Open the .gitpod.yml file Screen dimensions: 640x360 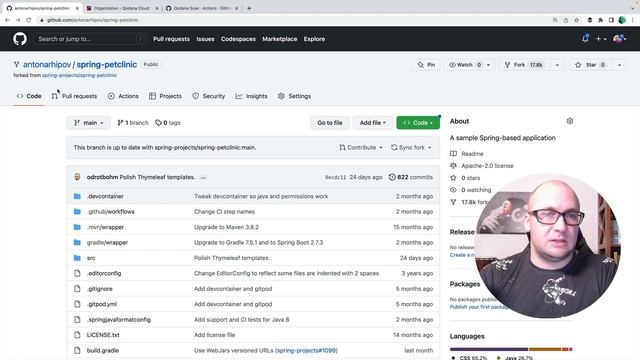pyautogui.click(x=102, y=304)
